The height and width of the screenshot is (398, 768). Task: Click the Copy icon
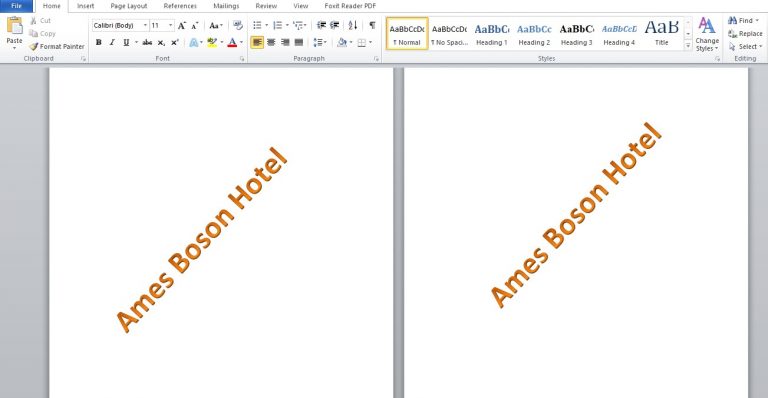tap(33, 33)
